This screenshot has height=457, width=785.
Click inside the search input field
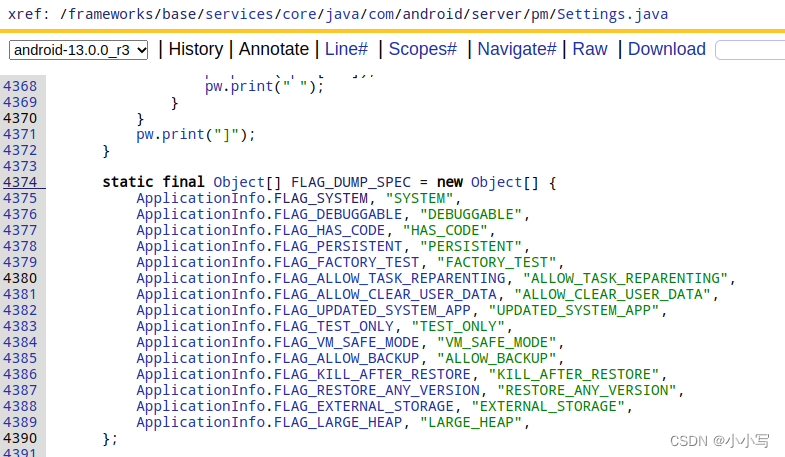click(750, 50)
